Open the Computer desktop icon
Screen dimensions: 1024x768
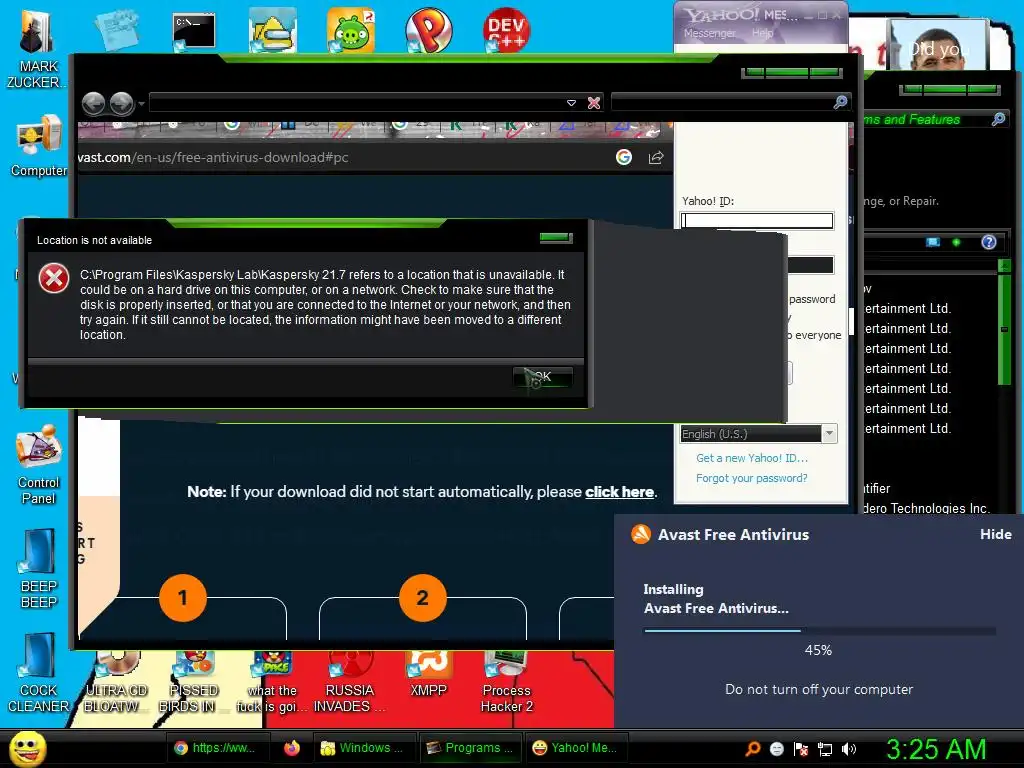pos(39,146)
